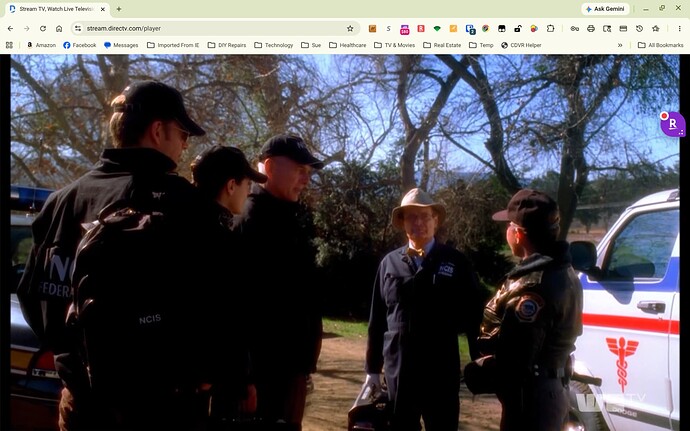Open the blue extension with badge 2
The height and width of the screenshot is (431, 690).
click(x=470, y=29)
